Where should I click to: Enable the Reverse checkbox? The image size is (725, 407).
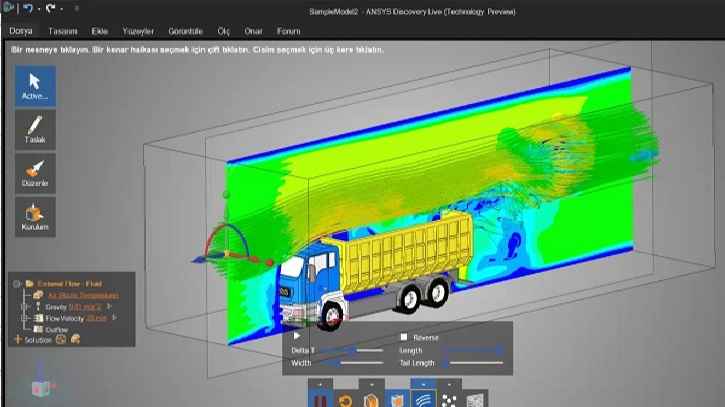pyautogui.click(x=404, y=337)
